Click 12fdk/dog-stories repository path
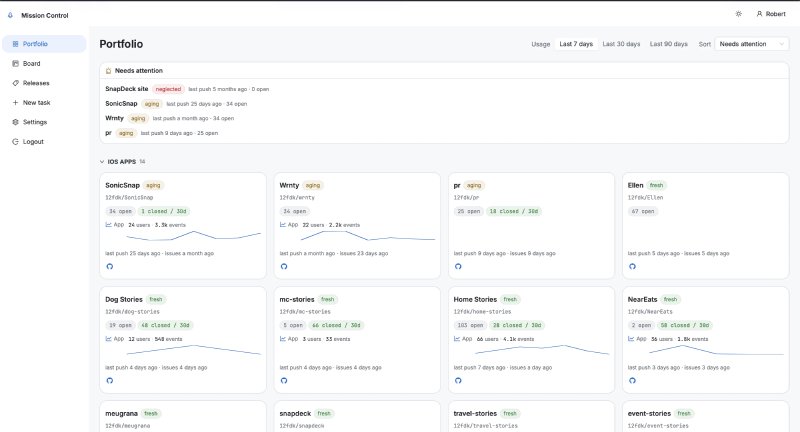The image size is (800, 432). (132, 312)
